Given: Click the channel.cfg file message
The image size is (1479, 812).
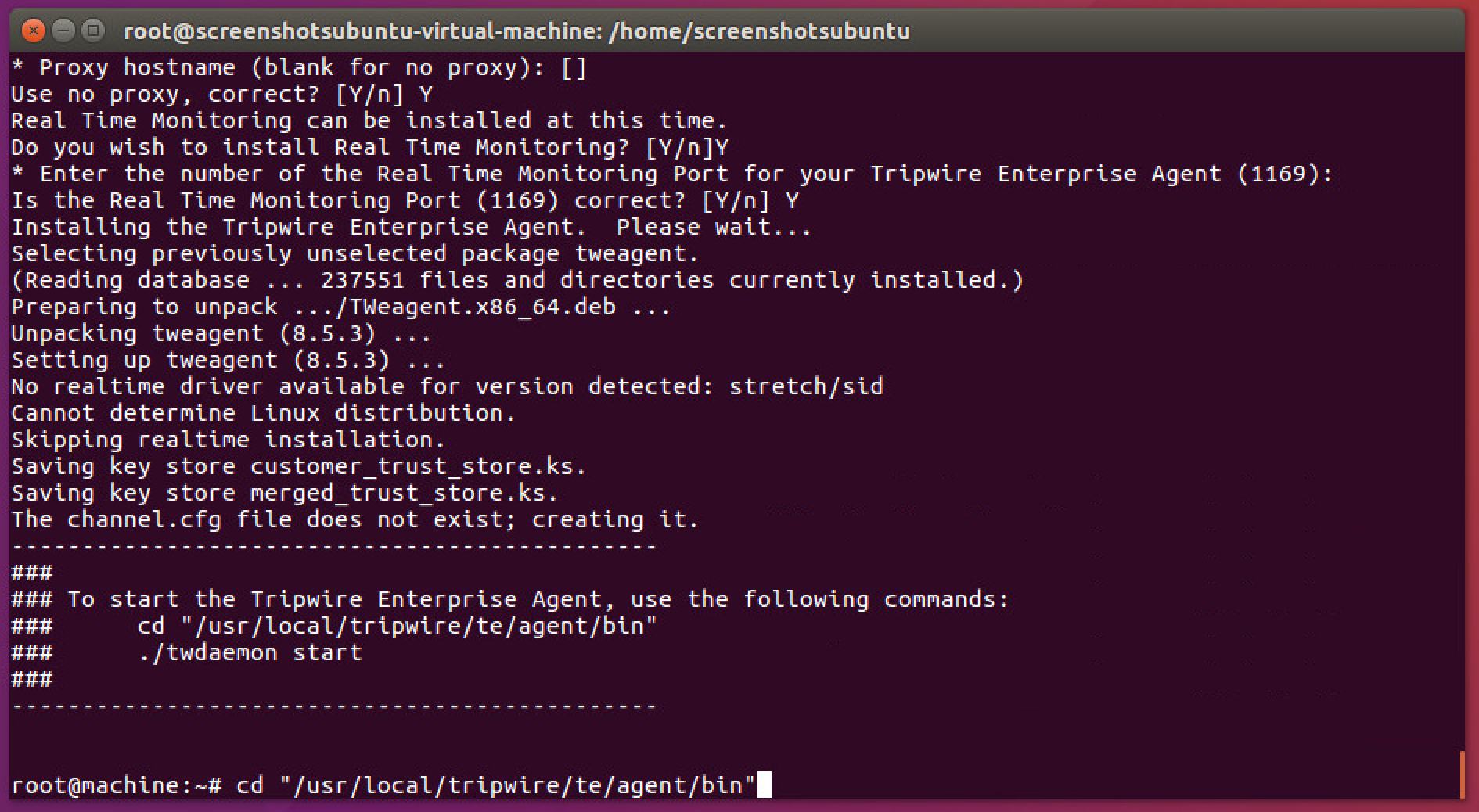Looking at the screenshot, I should (x=354, y=519).
